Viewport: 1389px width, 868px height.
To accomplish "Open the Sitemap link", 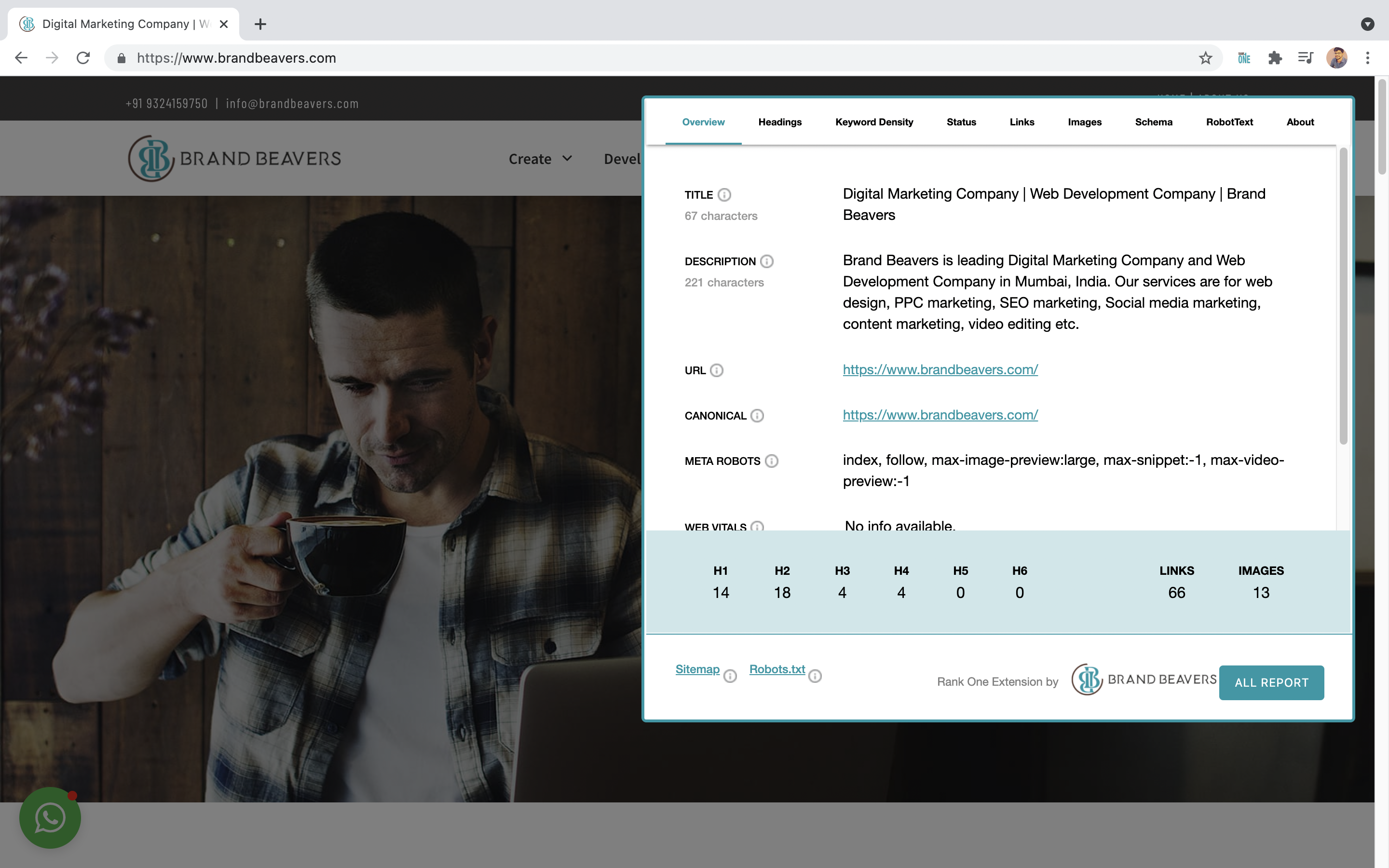I will coord(697,669).
